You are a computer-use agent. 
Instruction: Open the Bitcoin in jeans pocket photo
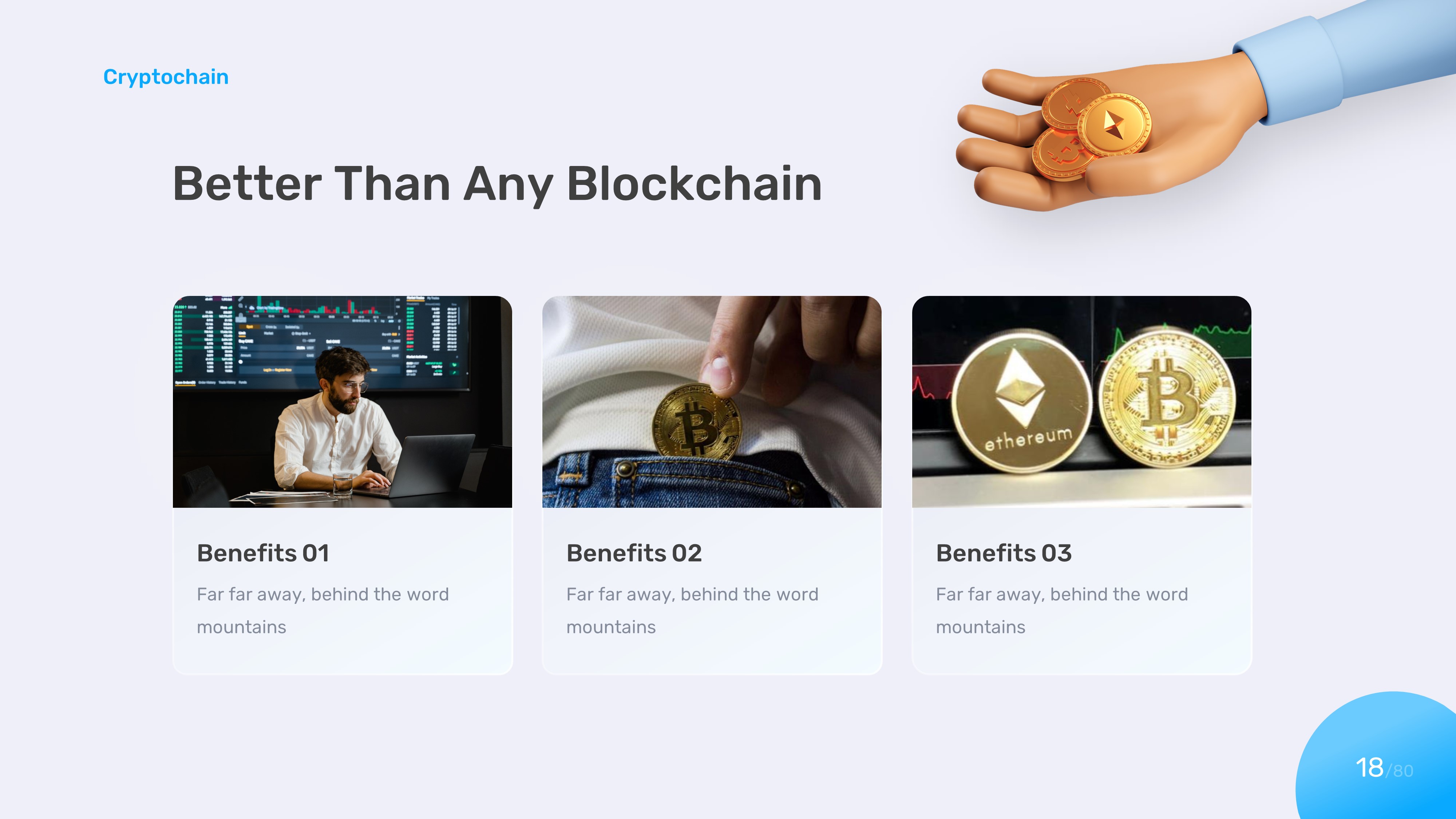click(x=712, y=401)
